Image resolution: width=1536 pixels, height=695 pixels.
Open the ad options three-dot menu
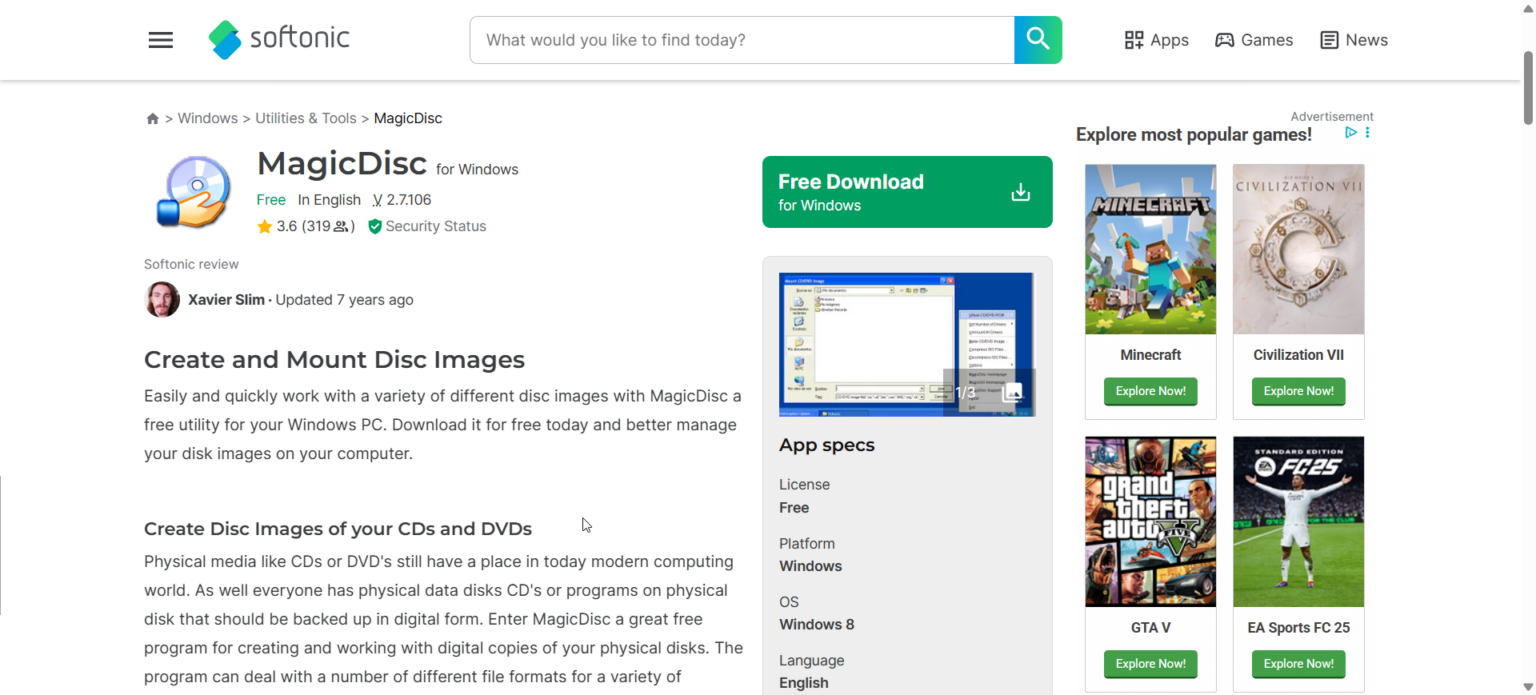coord(1367,132)
